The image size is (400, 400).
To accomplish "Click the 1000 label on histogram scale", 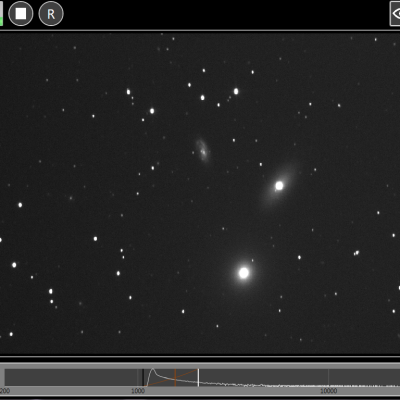I will pyautogui.click(x=138, y=391).
